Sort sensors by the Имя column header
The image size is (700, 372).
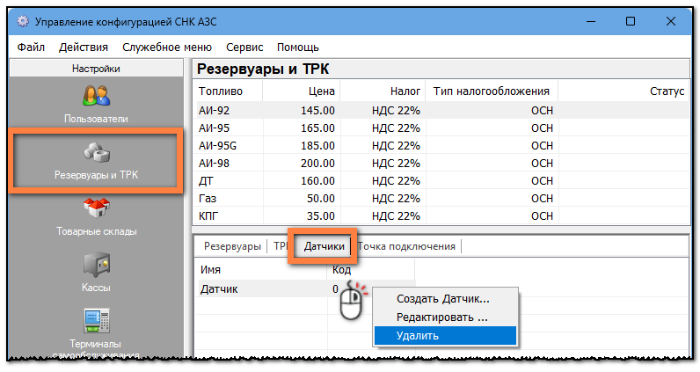click(x=260, y=270)
